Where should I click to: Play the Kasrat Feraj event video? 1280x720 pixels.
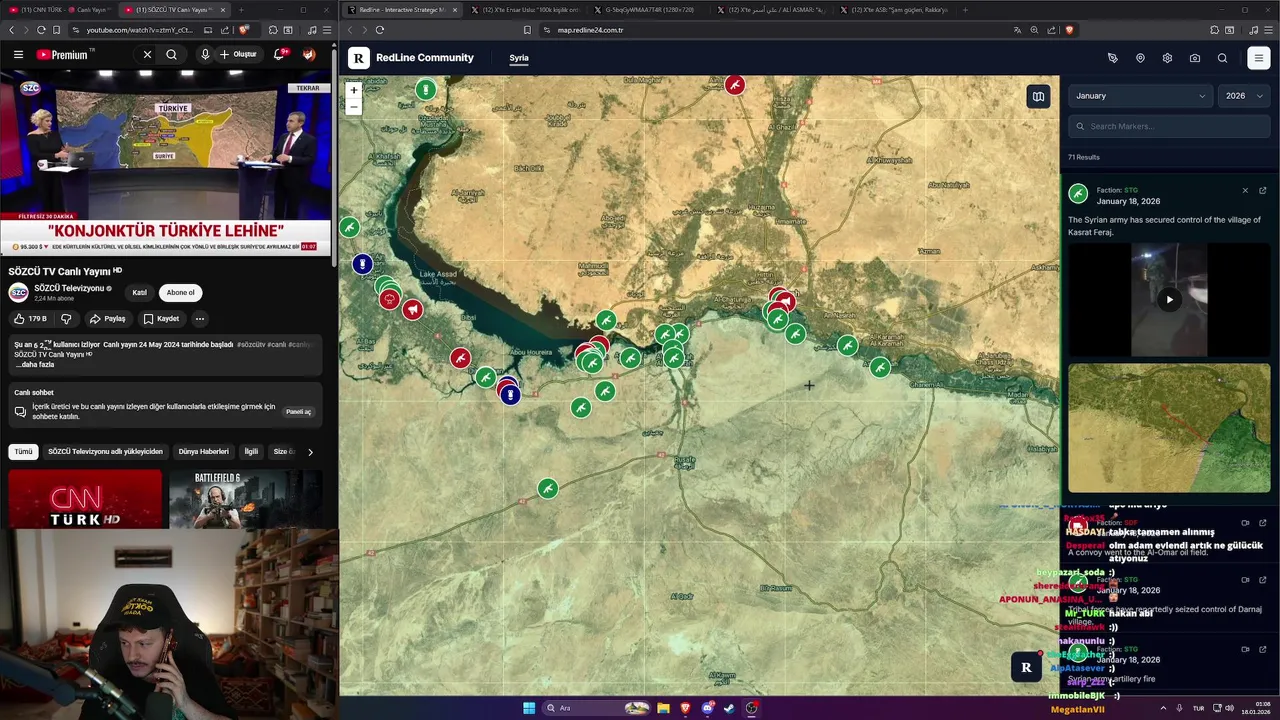tap(1169, 299)
